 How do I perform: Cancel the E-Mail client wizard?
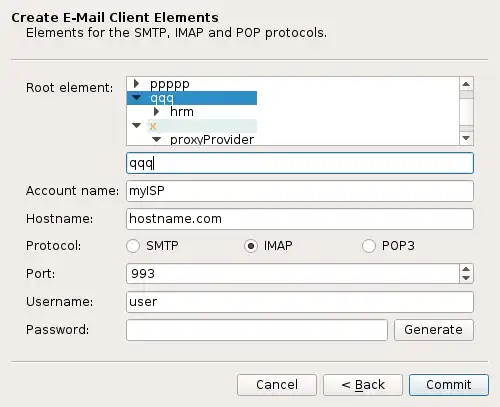277,385
